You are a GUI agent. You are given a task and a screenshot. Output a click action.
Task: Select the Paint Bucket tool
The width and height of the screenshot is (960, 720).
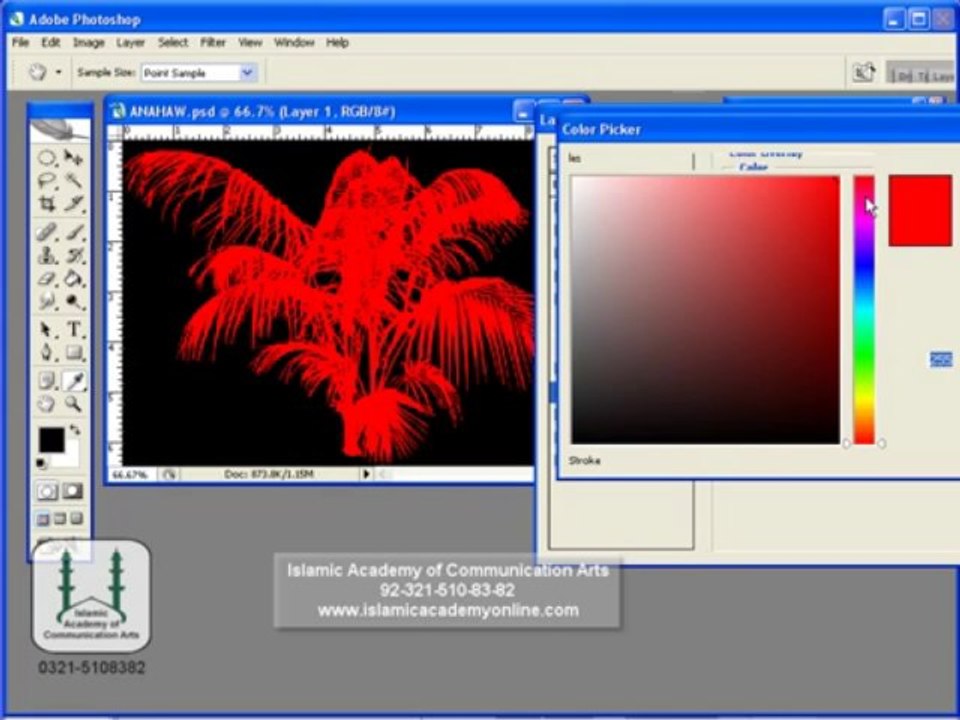click(74, 279)
